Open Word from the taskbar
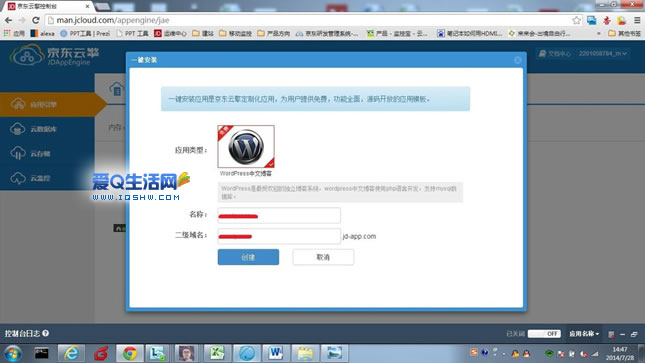This screenshot has height=363, width=645. coord(276,353)
